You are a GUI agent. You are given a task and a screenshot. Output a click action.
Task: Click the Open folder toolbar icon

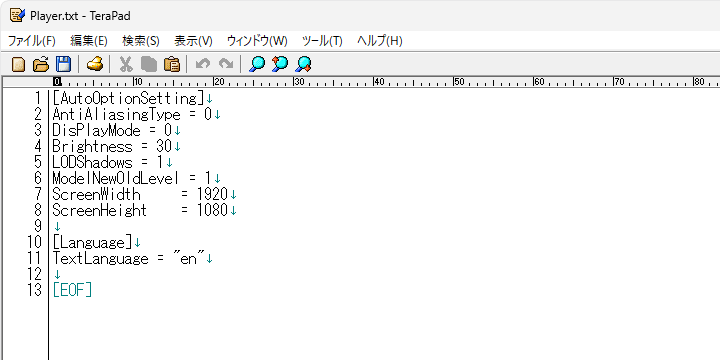click(x=41, y=64)
